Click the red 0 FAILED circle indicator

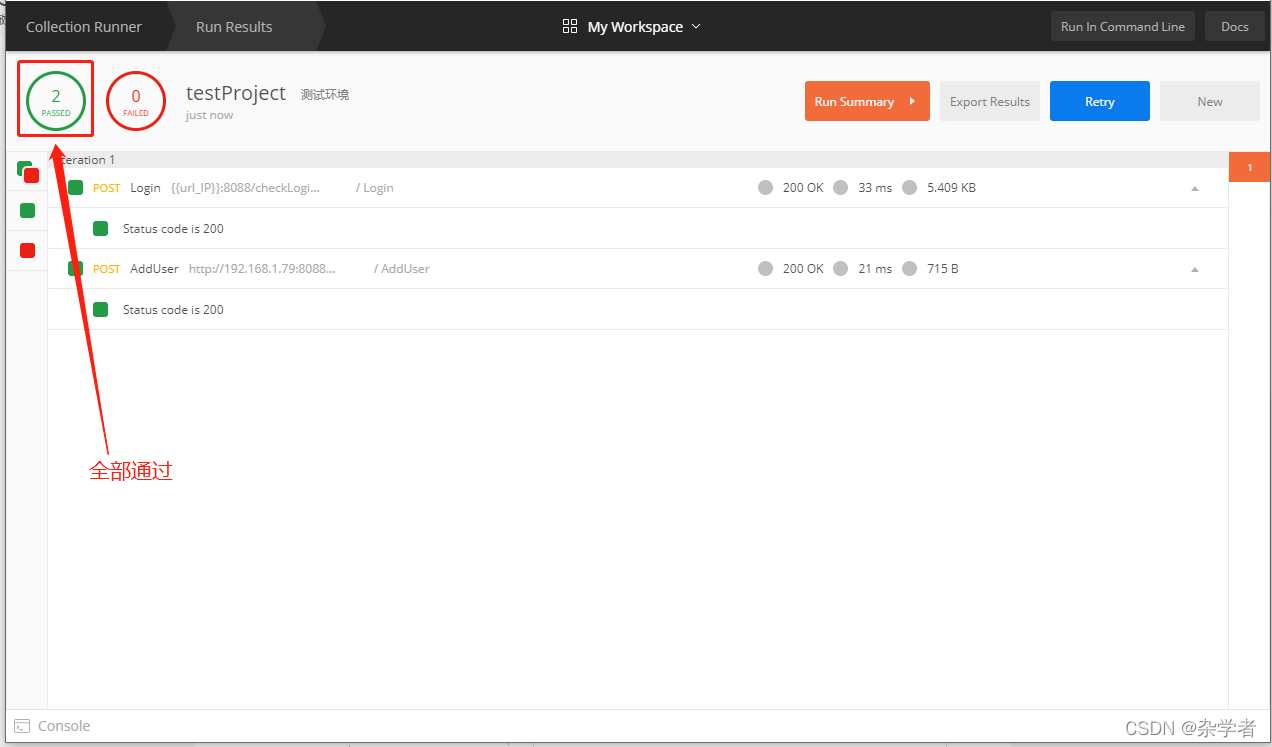pos(135,100)
